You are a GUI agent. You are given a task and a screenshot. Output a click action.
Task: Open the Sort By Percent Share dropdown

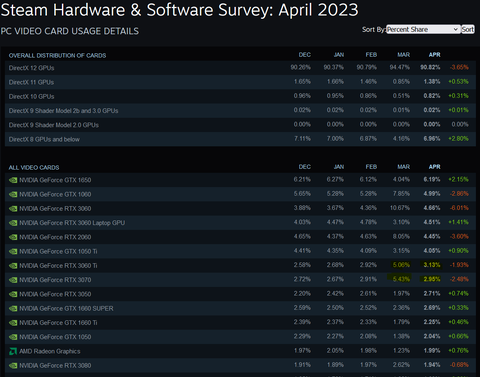click(x=423, y=29)
